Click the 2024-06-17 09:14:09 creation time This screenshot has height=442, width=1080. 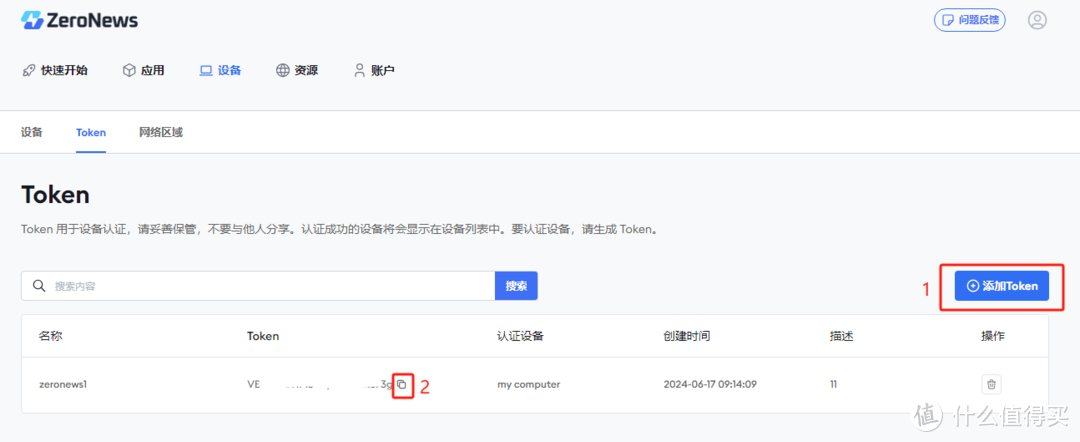coord(710,384)
